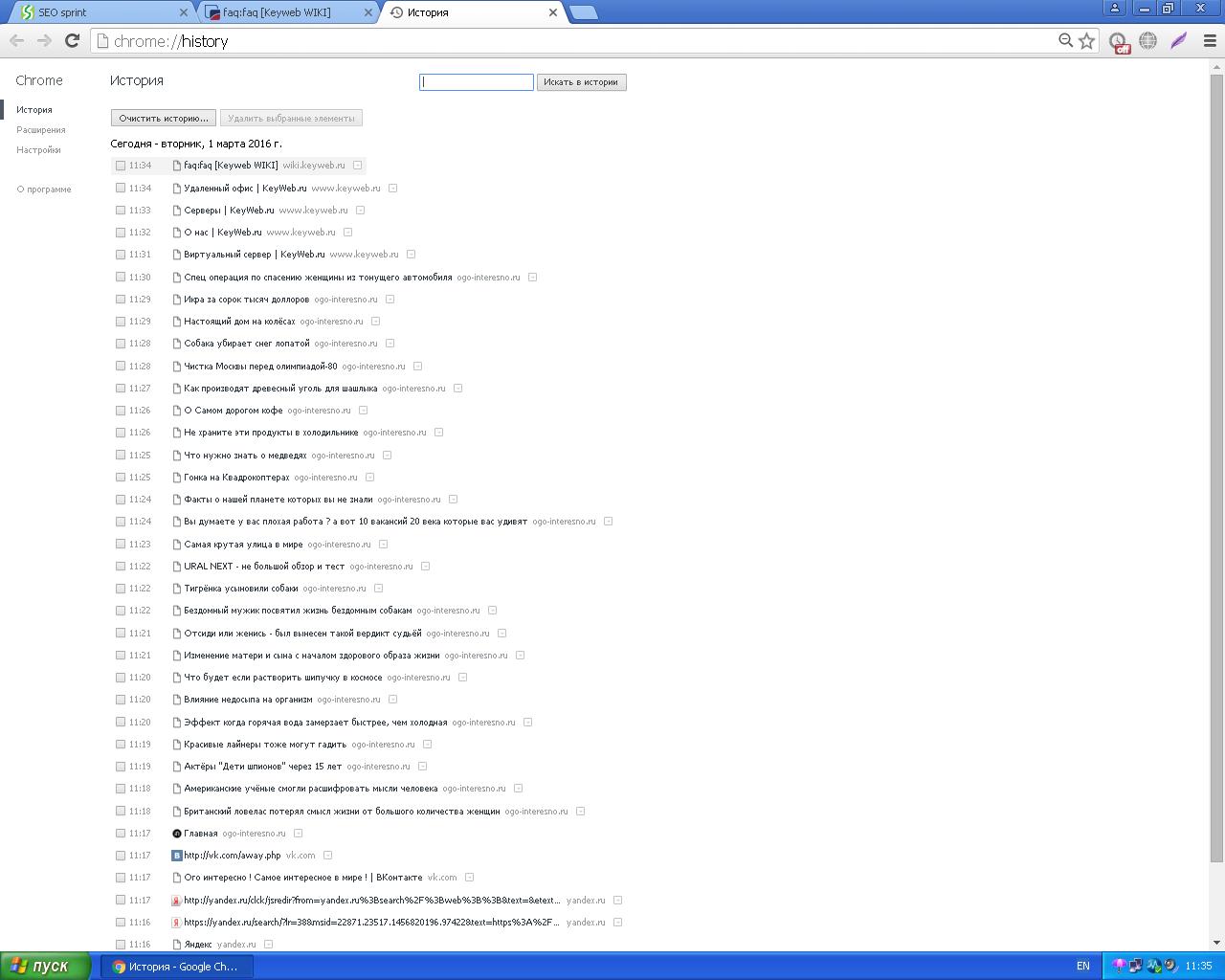Click 'Очистить историю...' button

click(163, 119)
